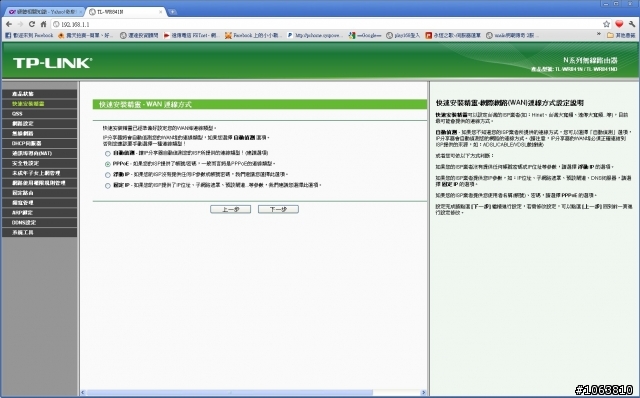Open the Facebook mini-game bookmark
The width and height of the screenshot is (640, 398).
252,36
